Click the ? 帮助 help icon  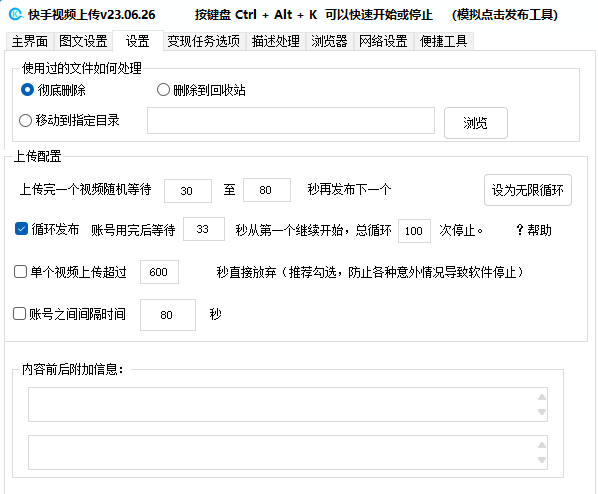coord(534,230)
